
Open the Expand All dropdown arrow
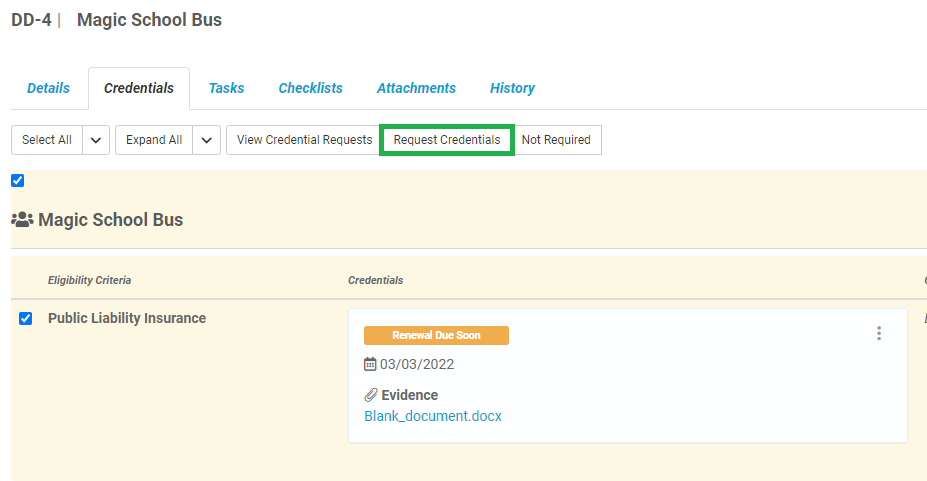tap(206, 140)
